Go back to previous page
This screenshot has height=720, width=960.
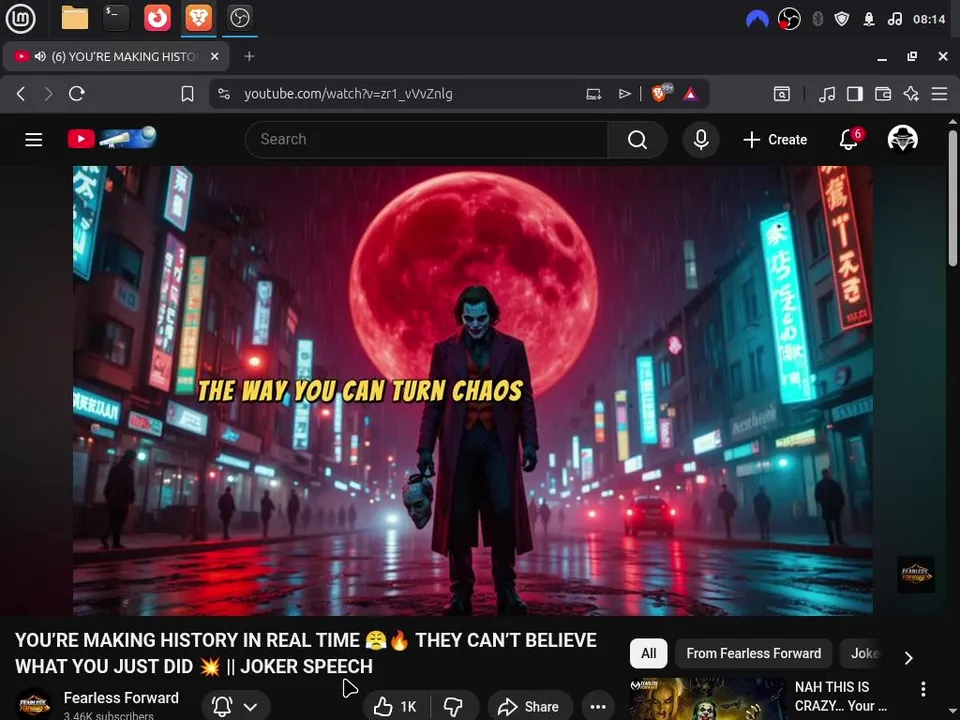click(x=21, y=94)
